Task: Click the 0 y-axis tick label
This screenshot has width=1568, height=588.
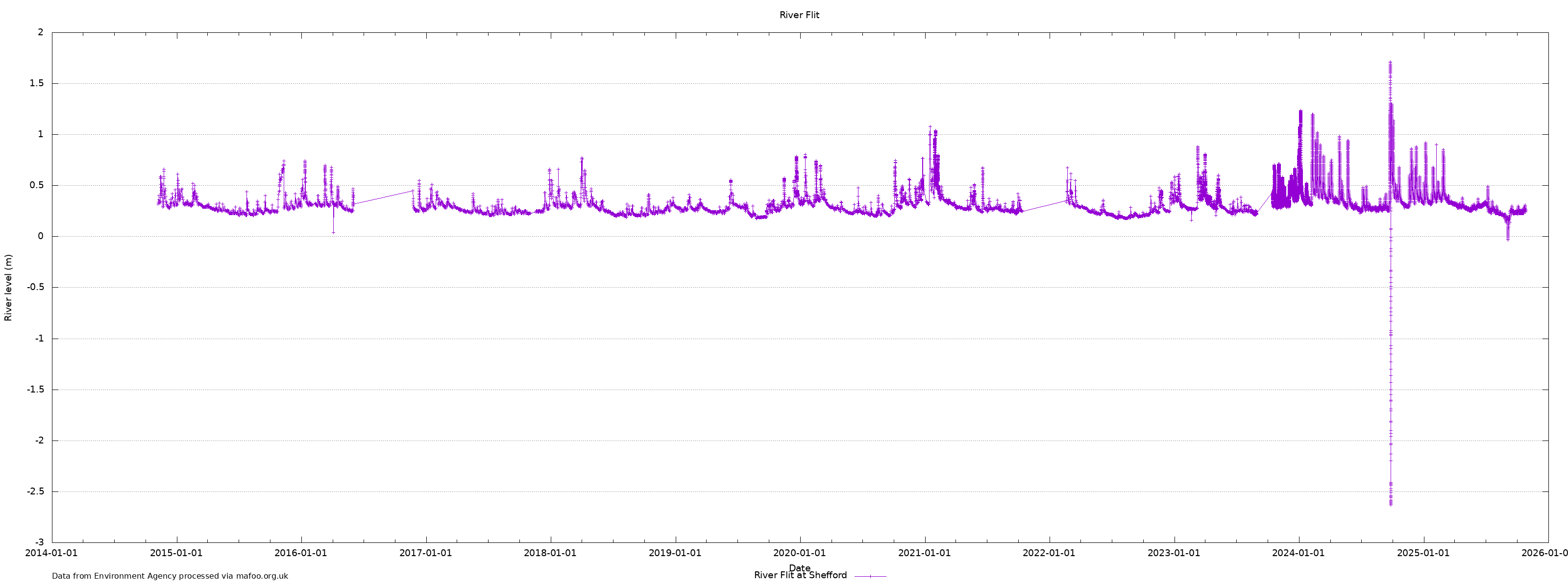Action: point(41,236)
